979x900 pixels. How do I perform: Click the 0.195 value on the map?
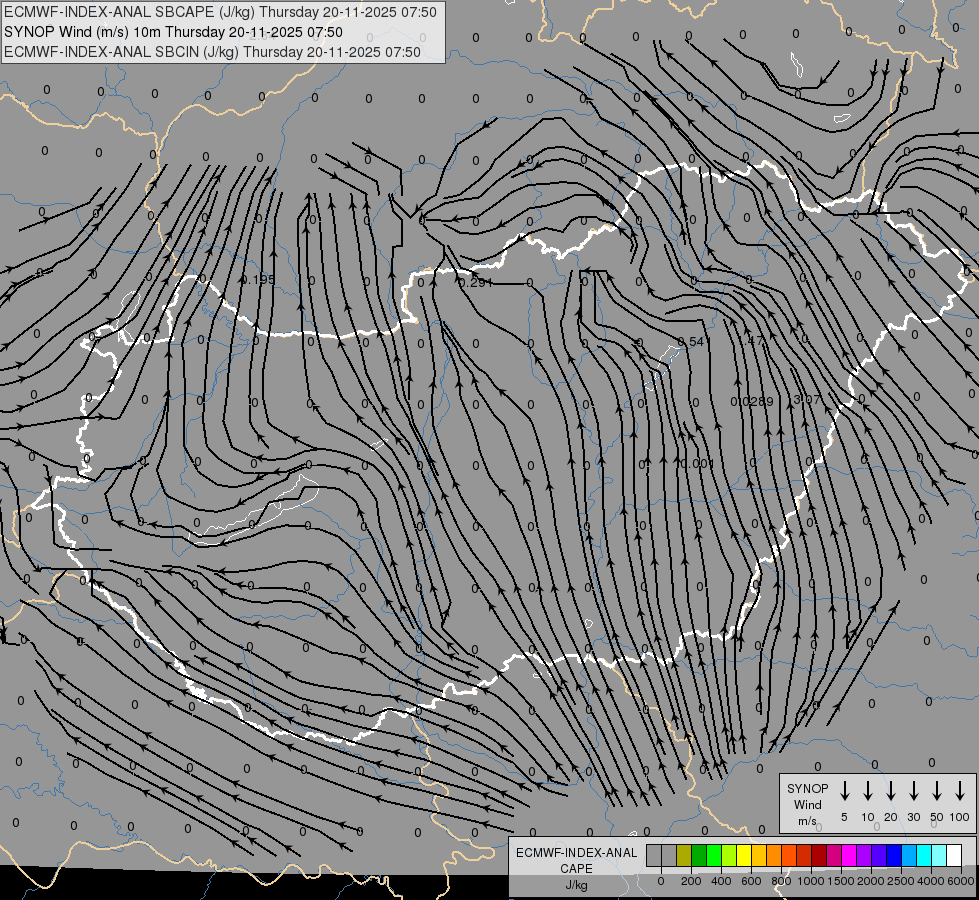(x=258, y=279)
